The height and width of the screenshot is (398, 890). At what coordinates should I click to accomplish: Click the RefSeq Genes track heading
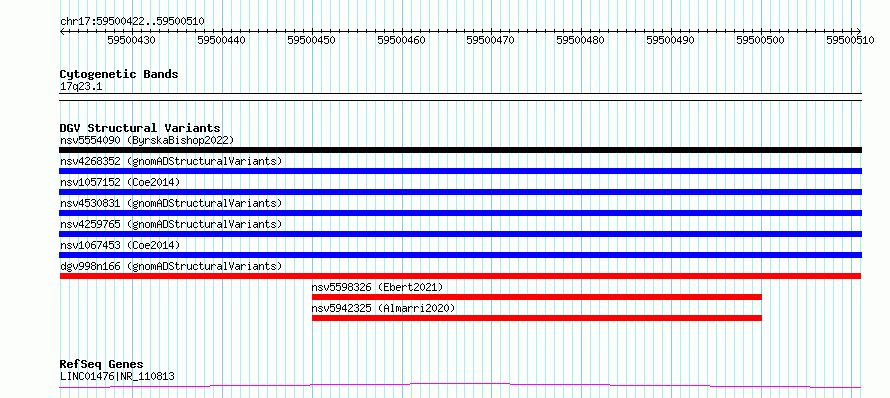coord(102,364)
